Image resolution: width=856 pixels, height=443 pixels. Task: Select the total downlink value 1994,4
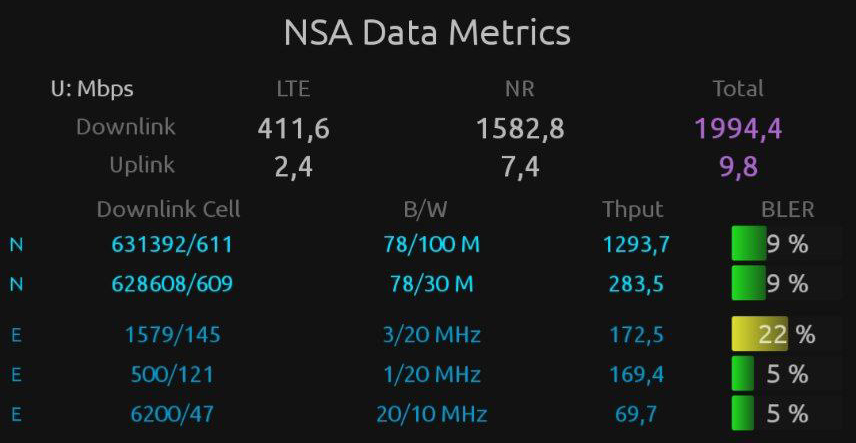[738, 128]
